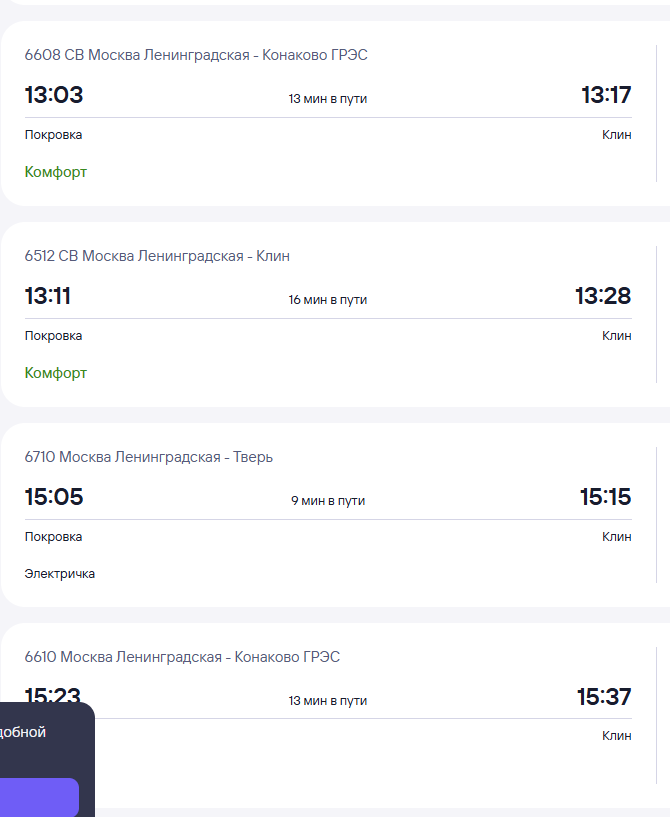Click the Покровка station under 13:03
Image resolution: width=670 pixels, height=817 pixels.
click(54, 135)
